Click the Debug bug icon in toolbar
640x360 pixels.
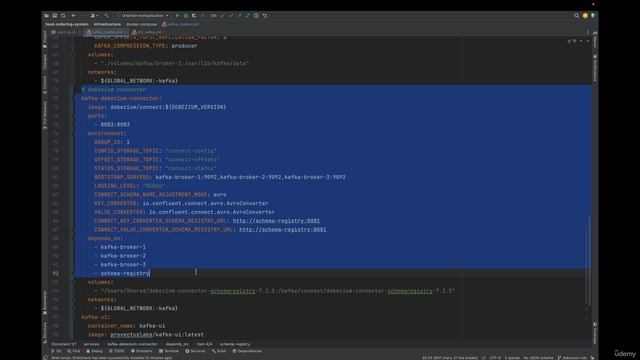(186, 16)
